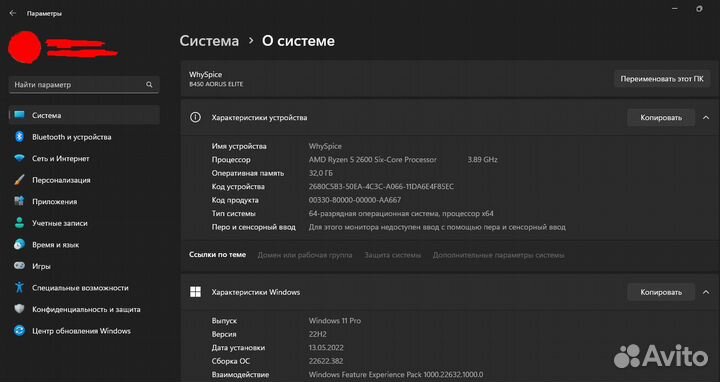720x382 pixels.
Task: Click Переименовать этот ПК button
Action: pos(662,79)
